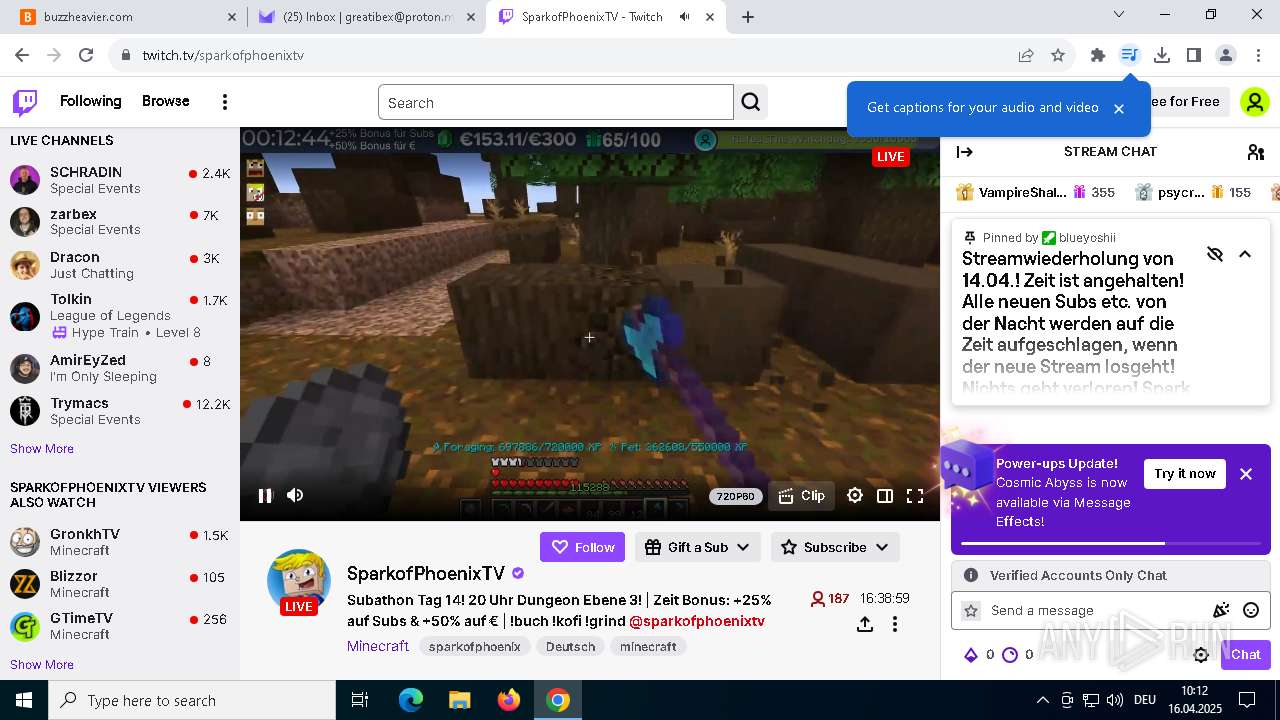Open the Windows Start menu
Viewport: 1280px width, 720px height.
(x=24, y=700)
